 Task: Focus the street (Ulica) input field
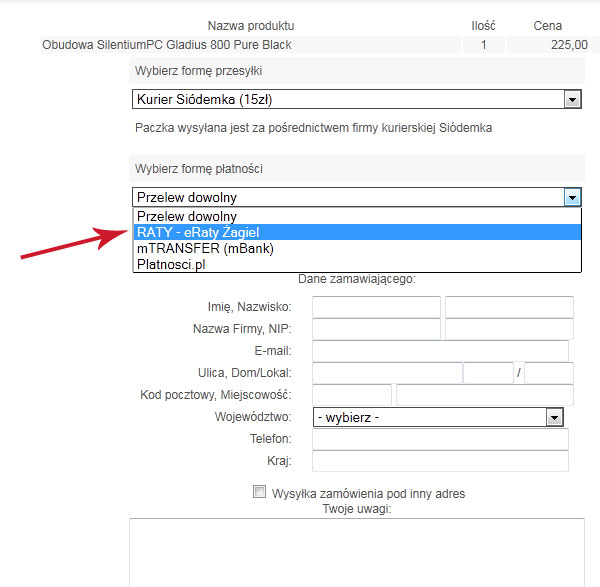(387, 373)
